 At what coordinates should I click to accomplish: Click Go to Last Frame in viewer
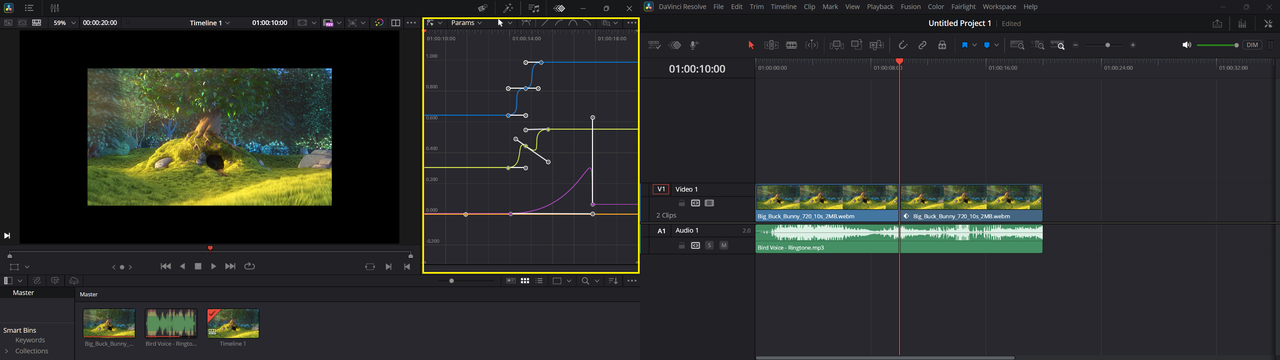(x=231, y=266)
